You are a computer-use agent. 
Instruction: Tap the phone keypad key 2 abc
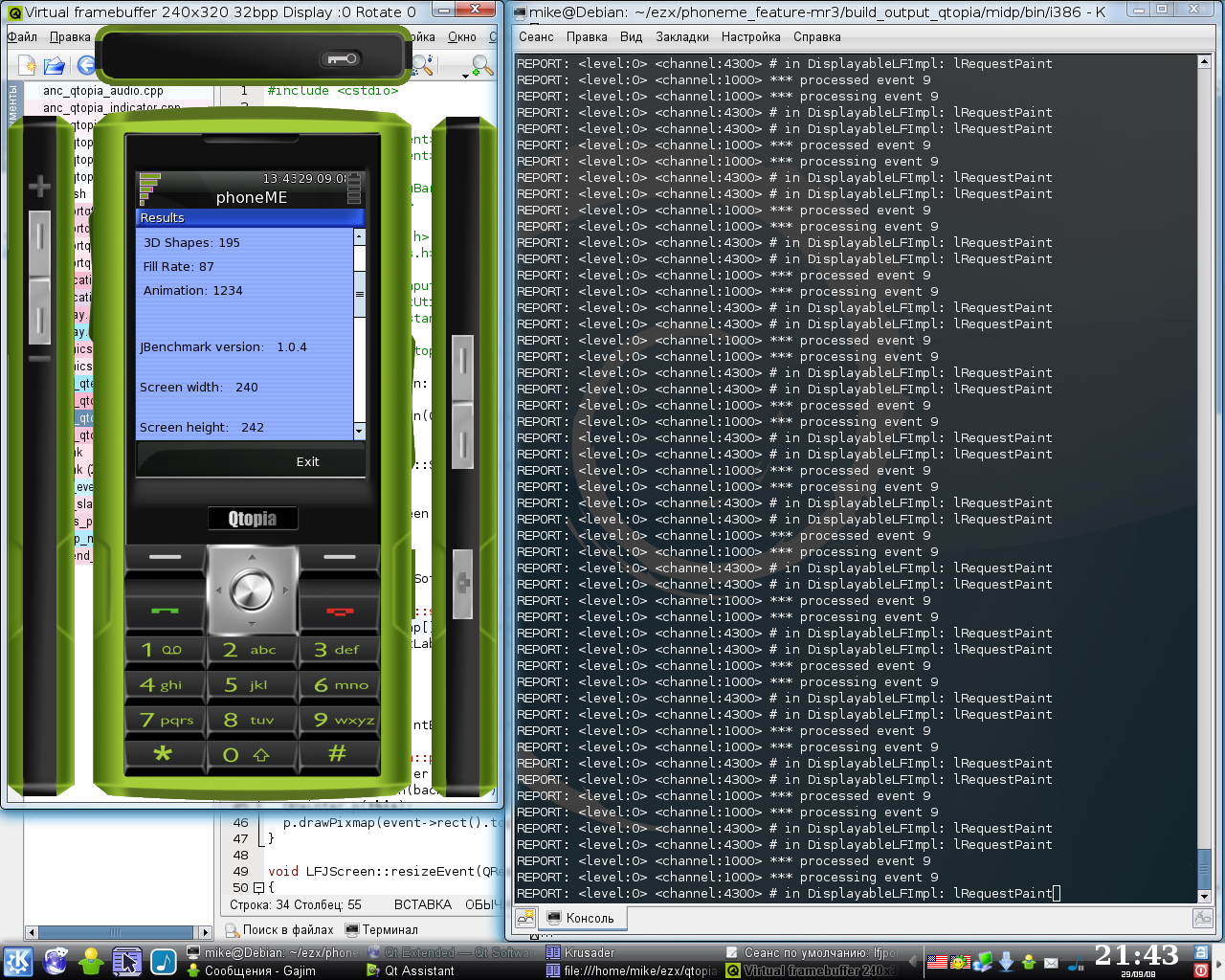click(x=252, y=650)
